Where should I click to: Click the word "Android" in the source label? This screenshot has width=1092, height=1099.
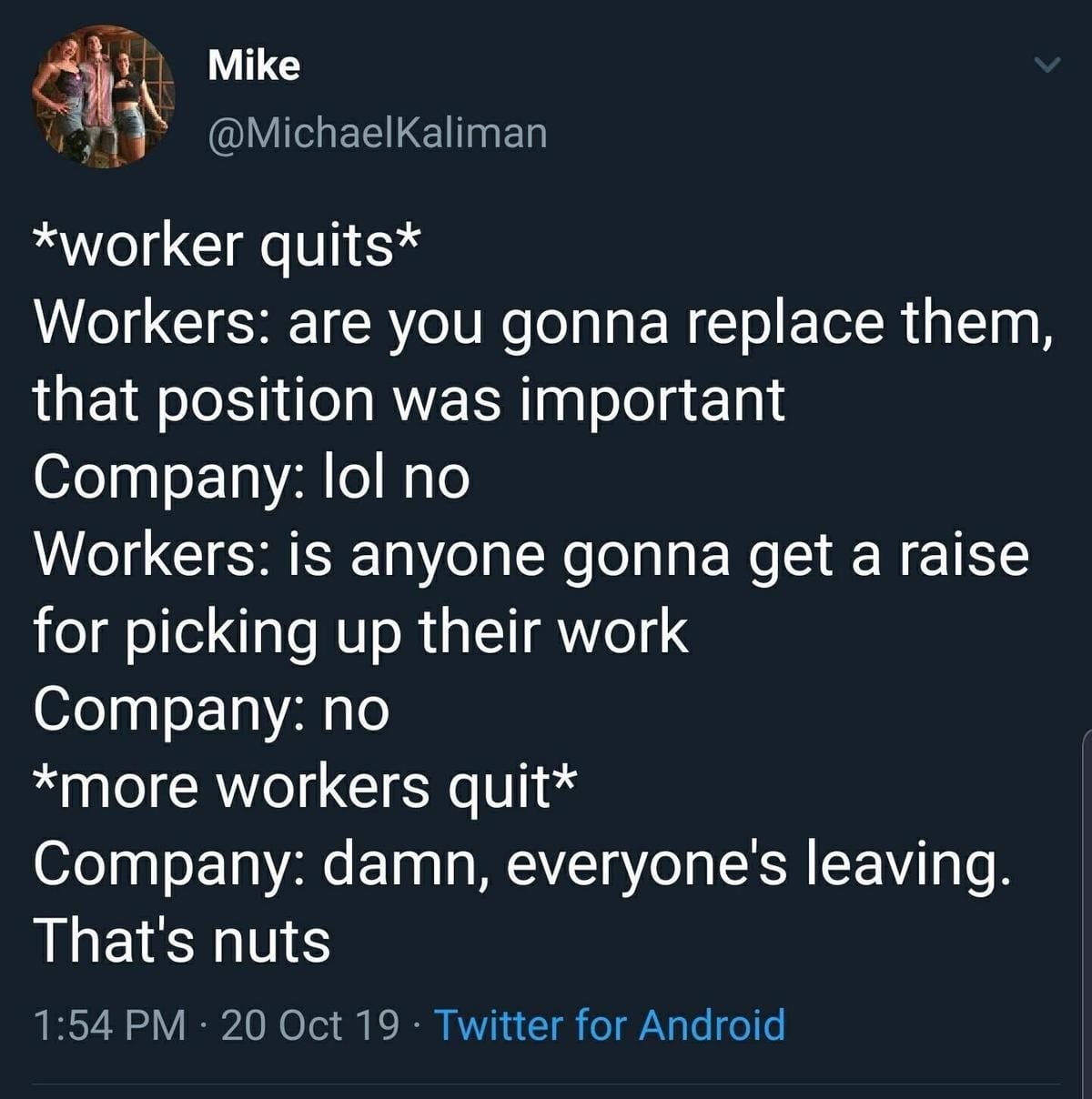712,1024
